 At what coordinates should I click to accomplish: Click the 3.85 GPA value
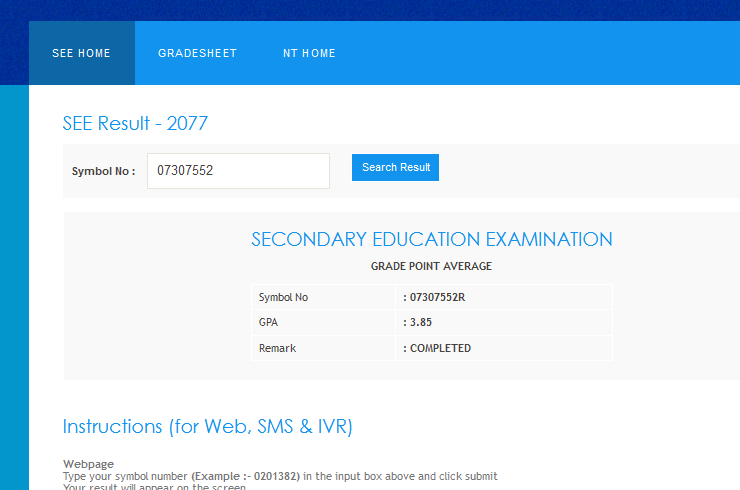420,322
